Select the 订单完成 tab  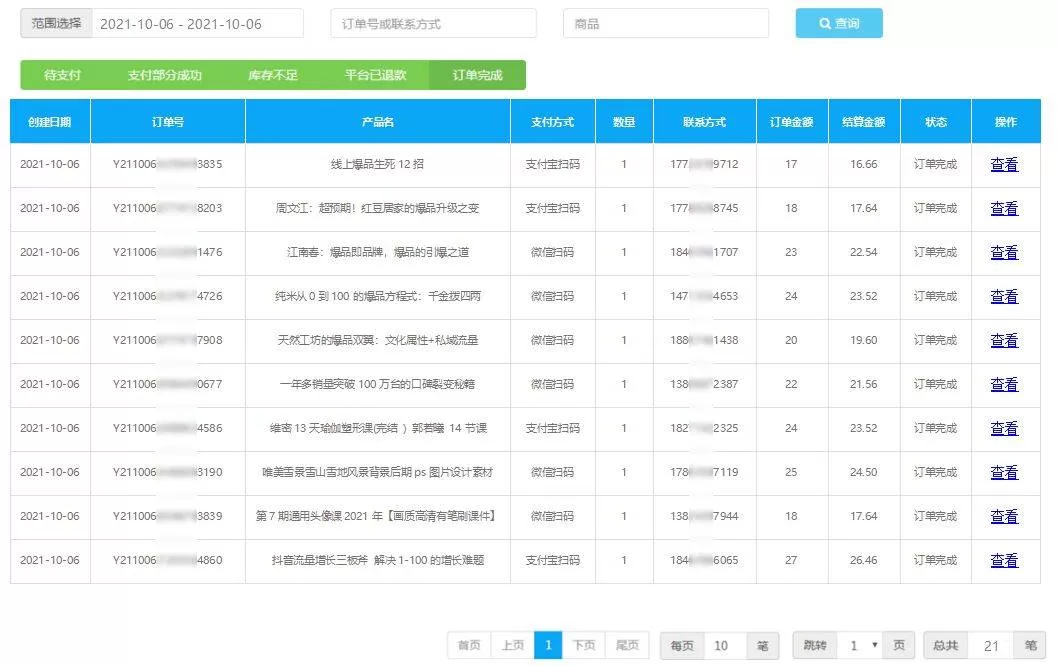click(x=478, y=74)
